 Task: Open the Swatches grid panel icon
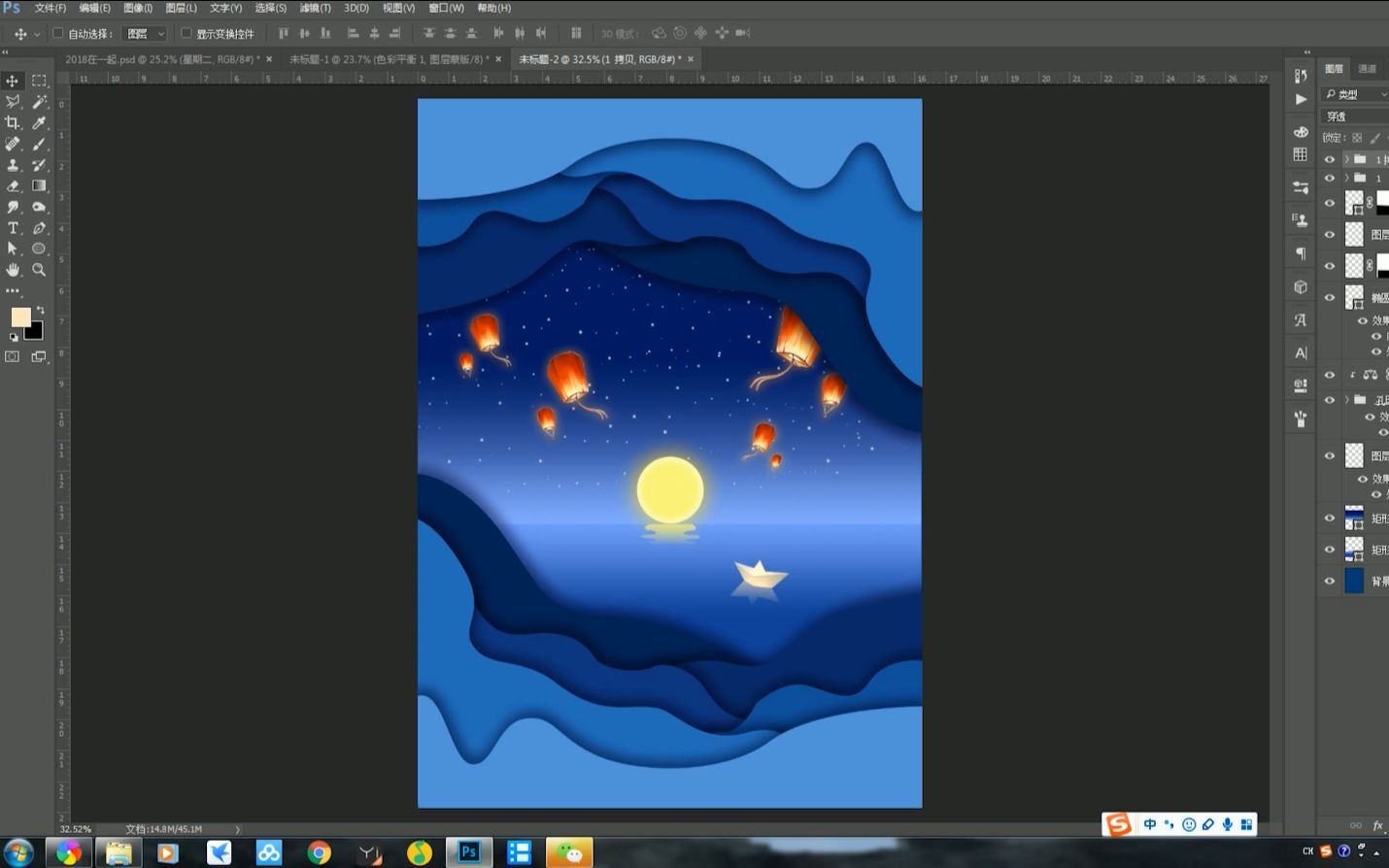pyautogui.click(x=1301, y=154)
